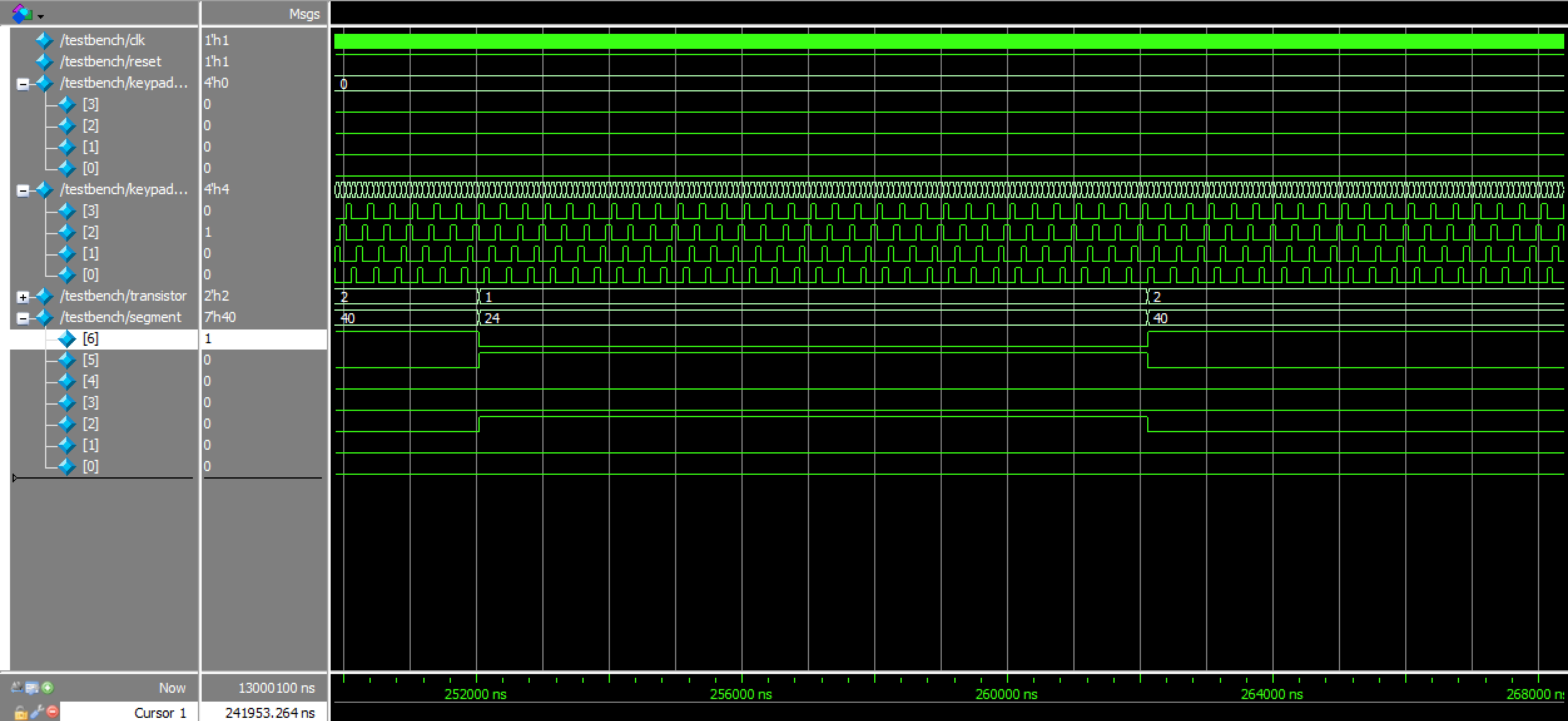Click the green Insert Cursor plus icon
The width and height of the screenshot is (1568, 721).
pos(48,688)
